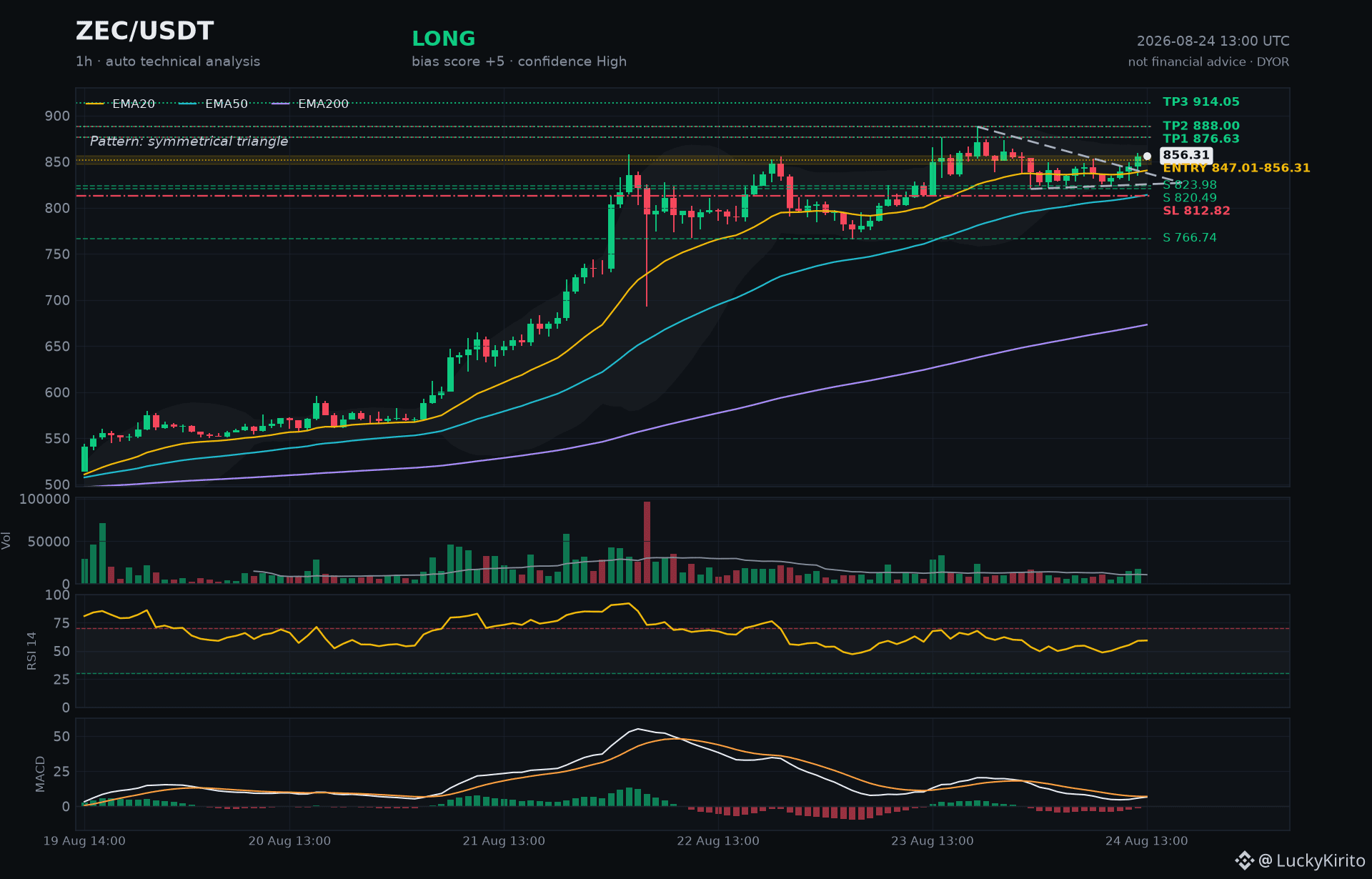1372x879 pixels.
Task: Click the green LONG signal heading
Action: 444,39
